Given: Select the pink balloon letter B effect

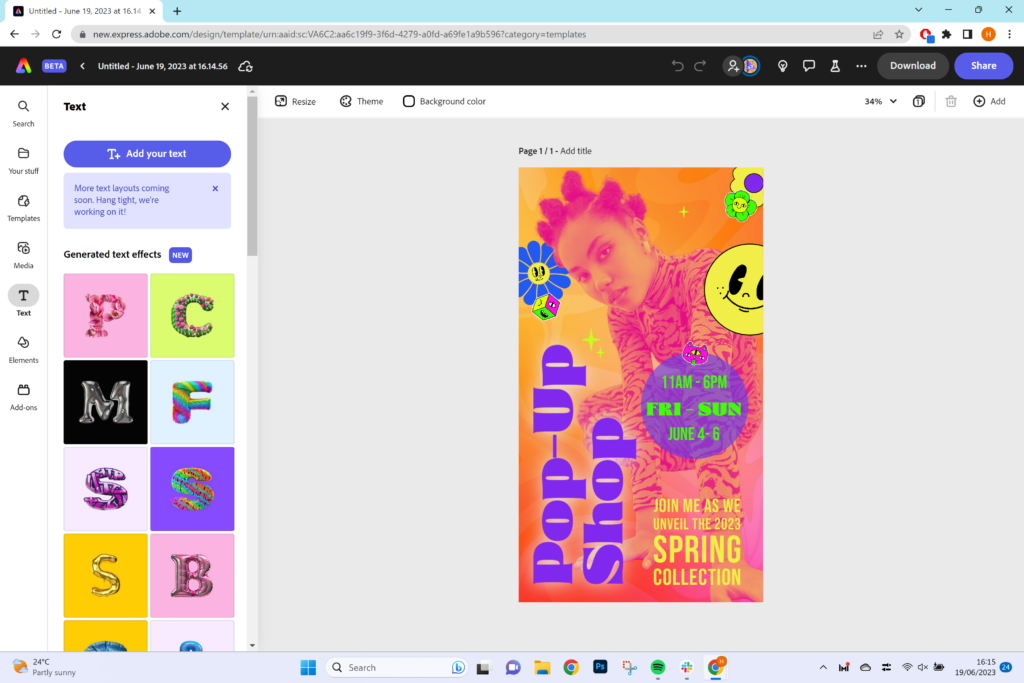Looking at the screenshot, I should pos(192,575).
